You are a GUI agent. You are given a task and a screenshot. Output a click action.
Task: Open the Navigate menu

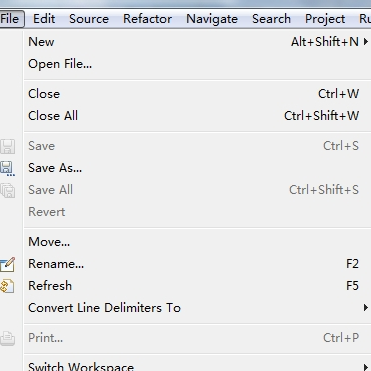click(x=212, y=19)
